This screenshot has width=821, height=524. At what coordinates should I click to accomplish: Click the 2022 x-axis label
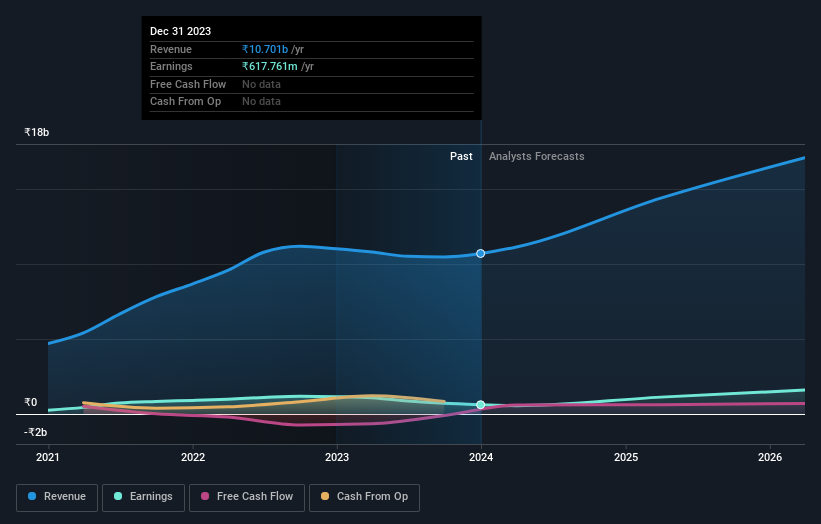(193, 457)
